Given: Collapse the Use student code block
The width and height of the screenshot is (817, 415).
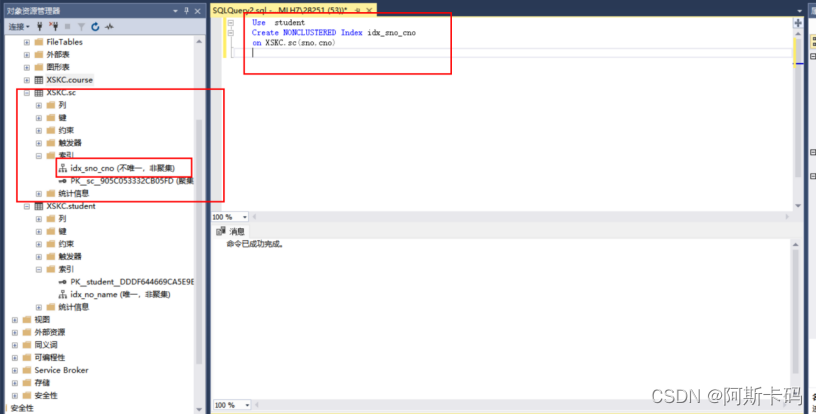Looking at the screenshot, I should click(x=231, y=23).
